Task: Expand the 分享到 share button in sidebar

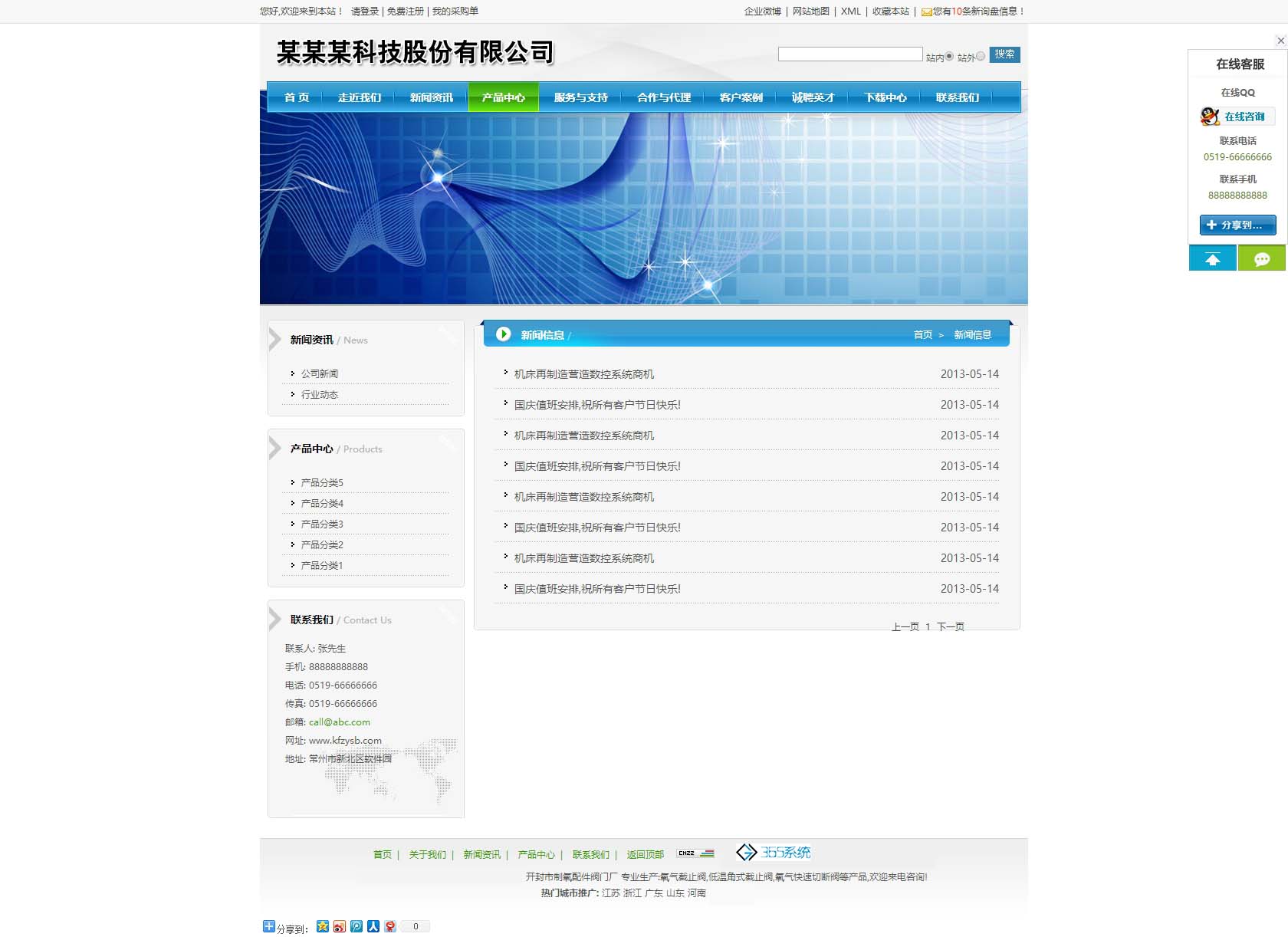Action: (x=1237, y=225)
